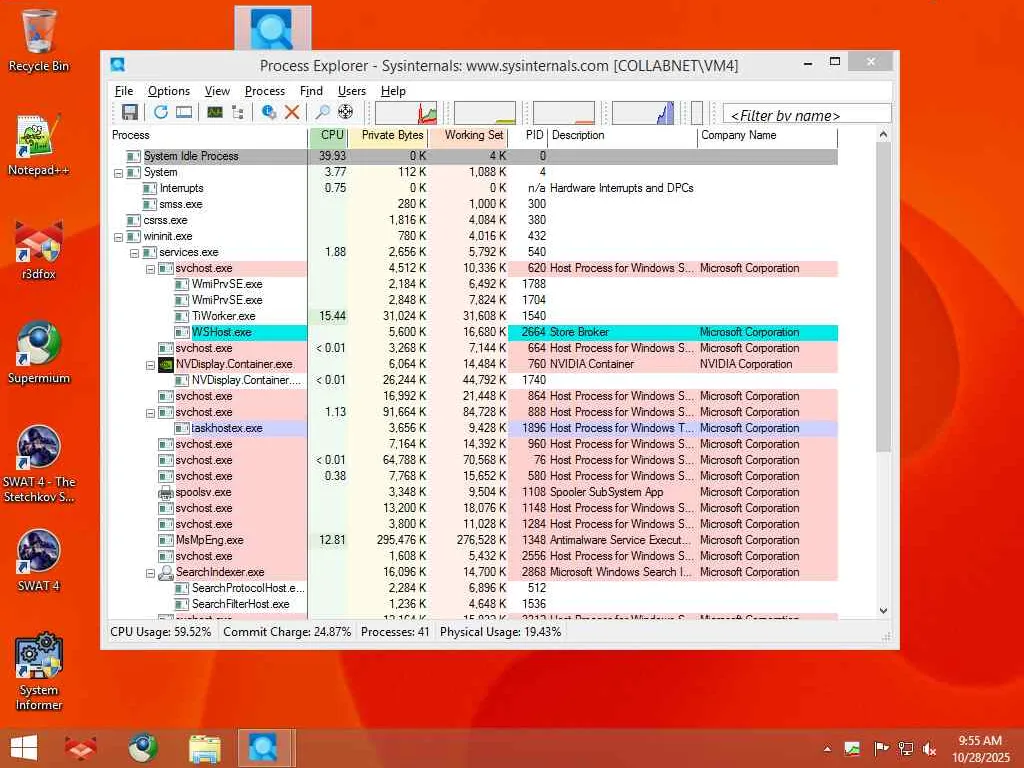
Task: Open the commit history mini graph
Action: 485,112
